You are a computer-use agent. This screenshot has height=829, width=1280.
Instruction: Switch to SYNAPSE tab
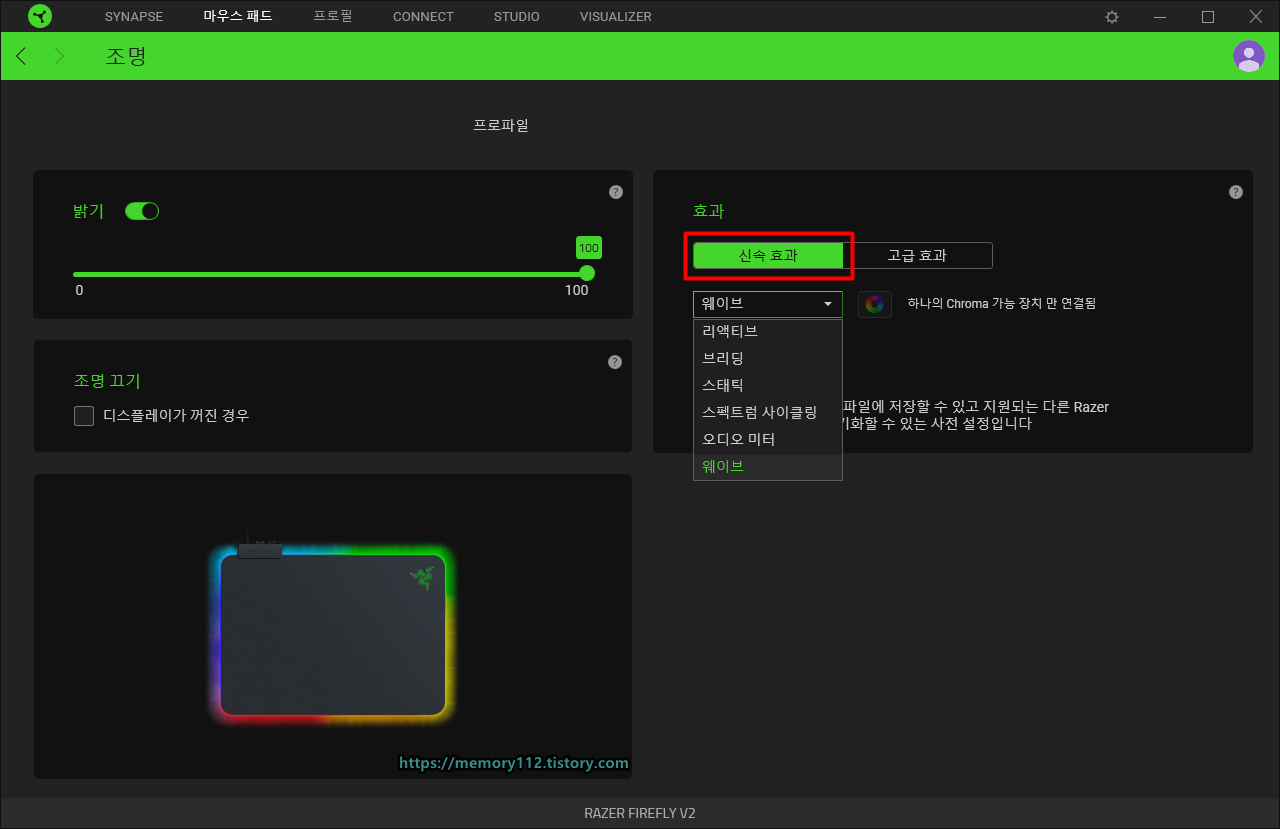coord(134,17)
